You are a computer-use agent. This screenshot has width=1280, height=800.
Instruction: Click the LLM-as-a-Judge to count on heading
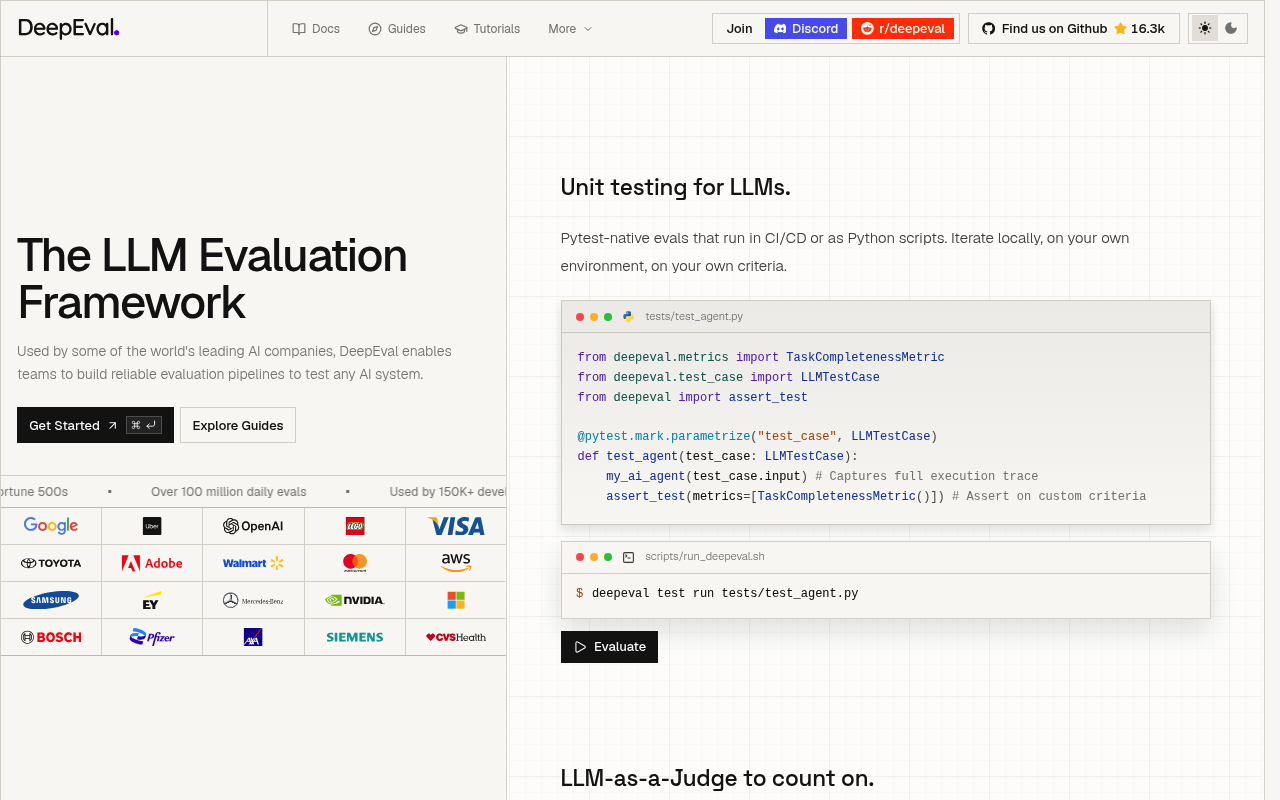(x=717, y=778)
